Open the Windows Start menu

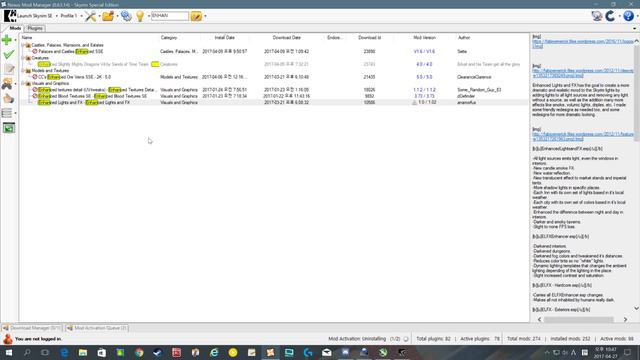click(8, 352)
